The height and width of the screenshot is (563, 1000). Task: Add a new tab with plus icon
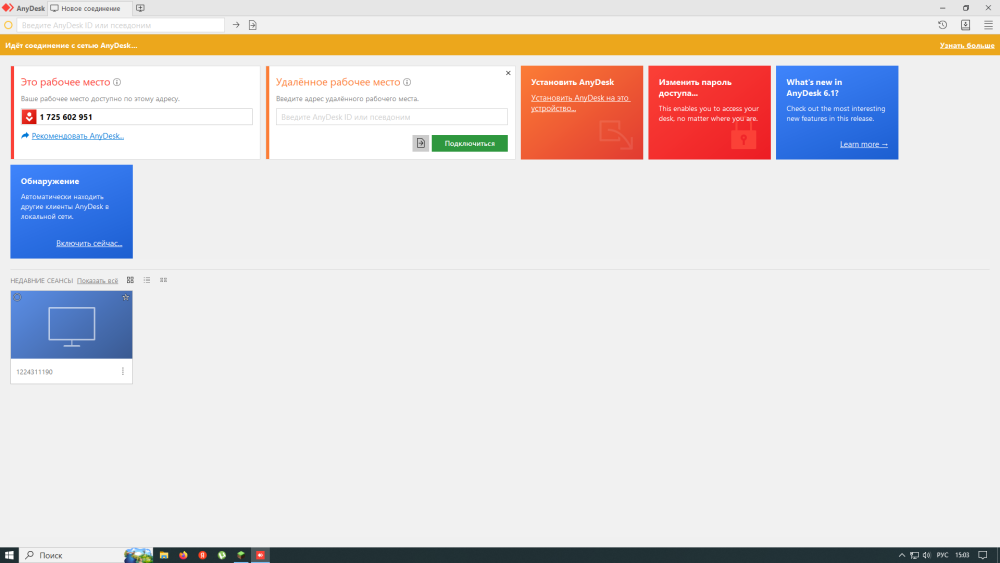tap(140, 8)
